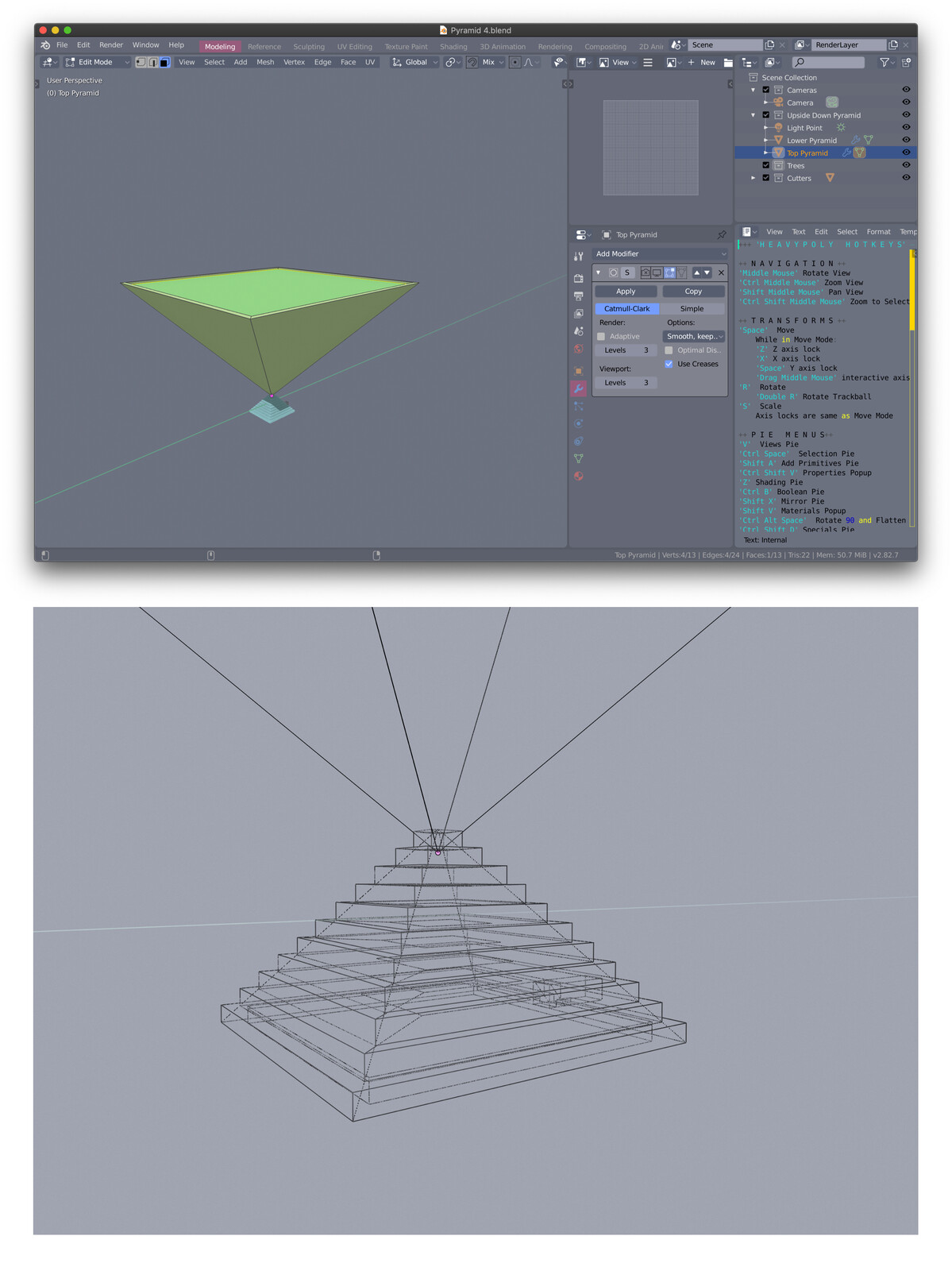
Task: Open outliner filter funnel dropdown
Action: pos(885,62)
